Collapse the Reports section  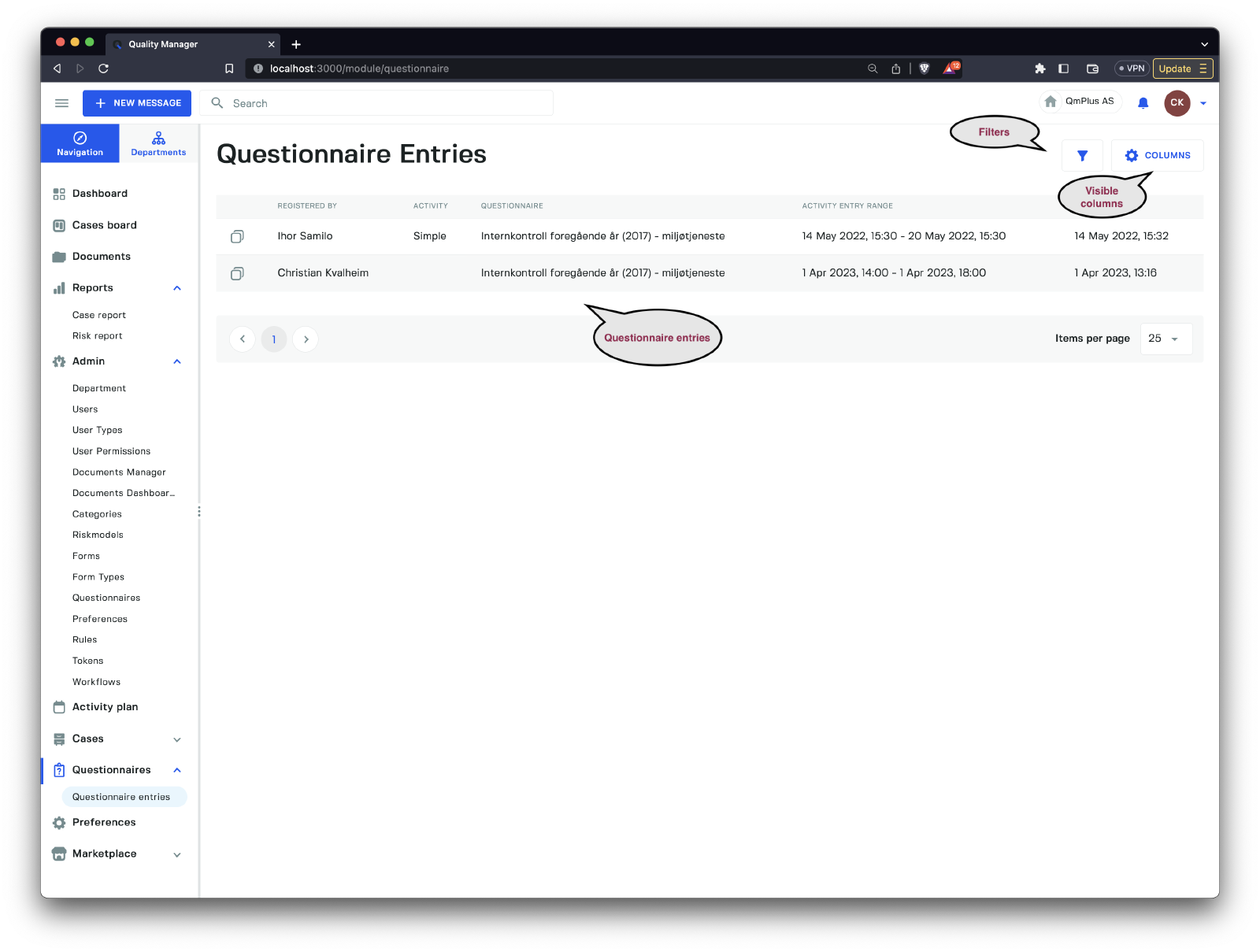point(177,288)
